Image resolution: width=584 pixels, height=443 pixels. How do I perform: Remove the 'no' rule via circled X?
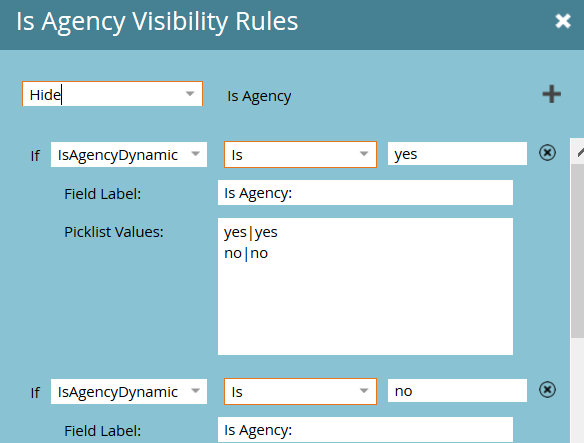click(548, 390)
